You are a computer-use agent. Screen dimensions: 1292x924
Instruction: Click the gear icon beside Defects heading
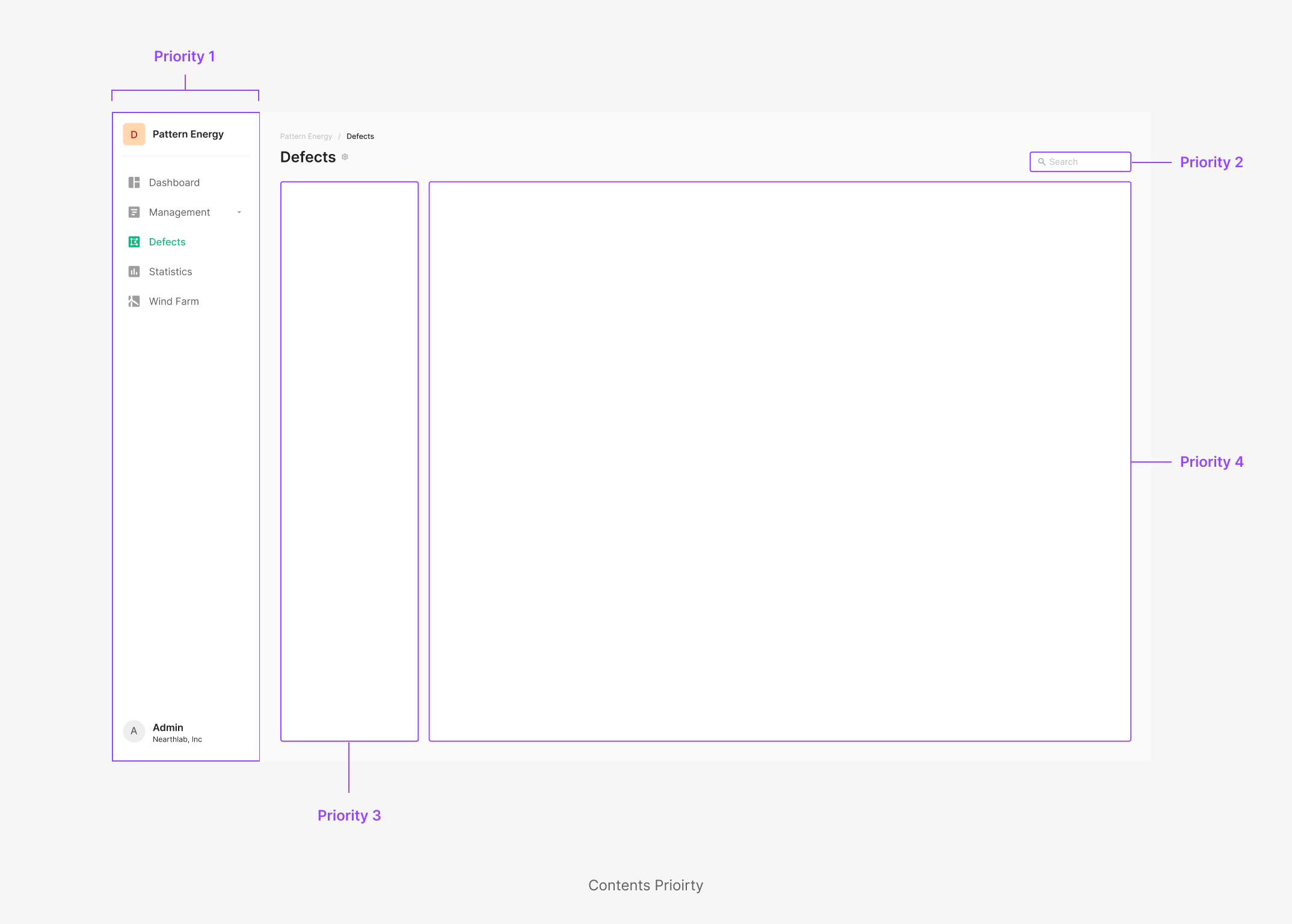345,157
